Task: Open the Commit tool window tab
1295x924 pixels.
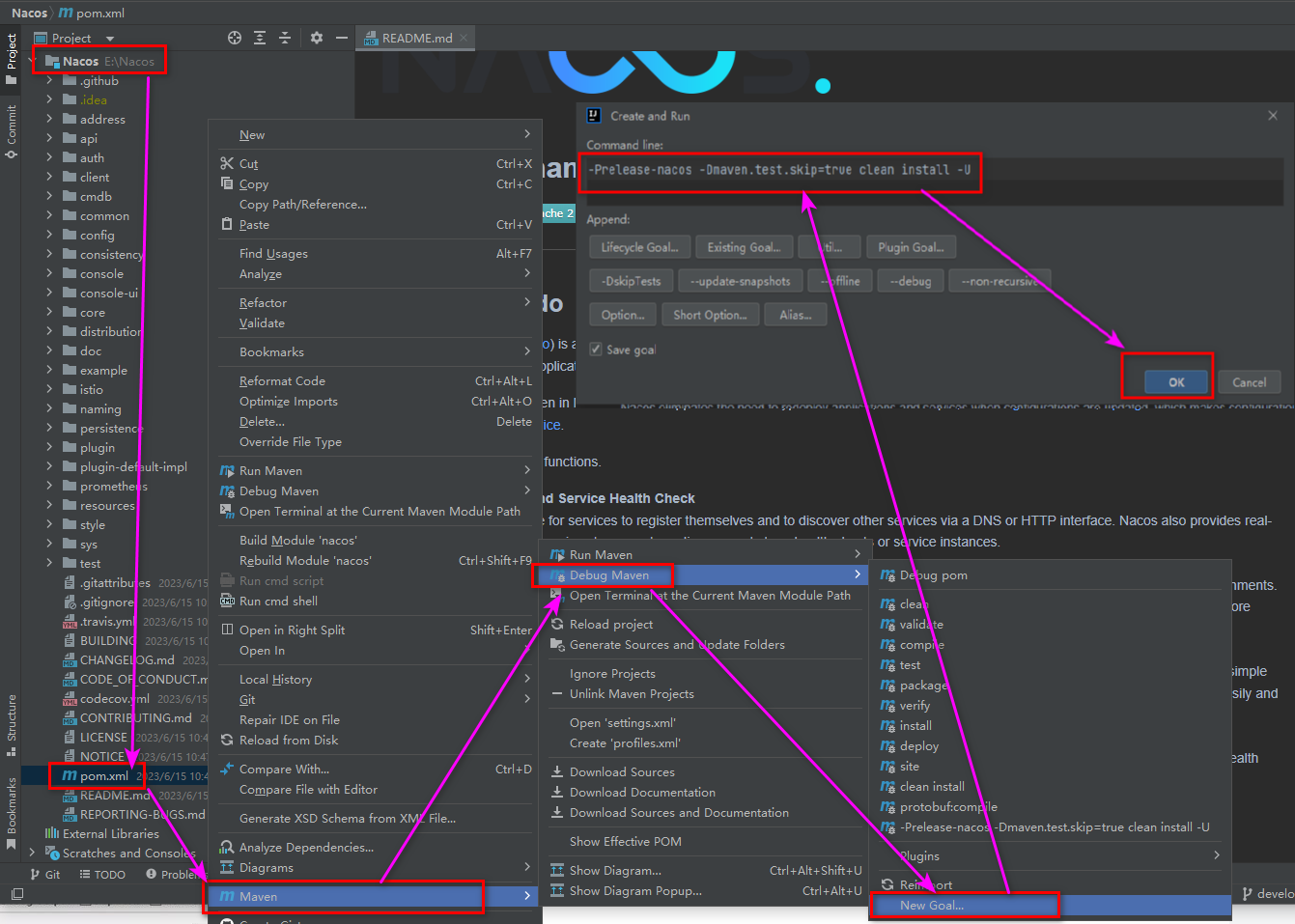Action: point(12,131)
